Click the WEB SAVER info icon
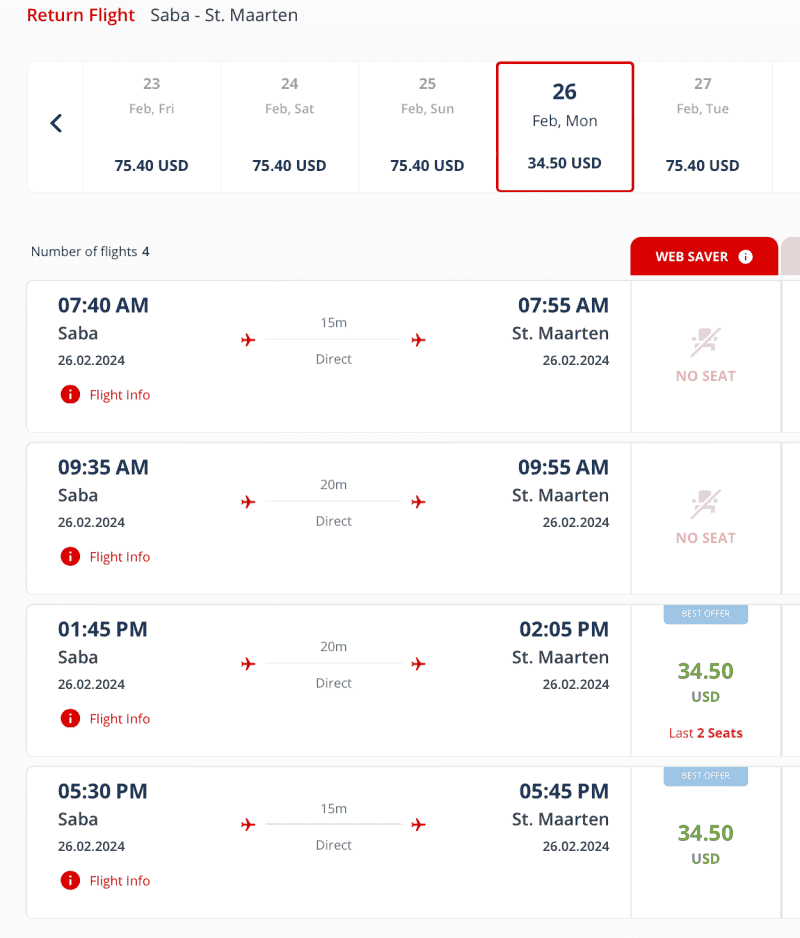The height and width of the screenshot is (938, 800). pyautogui.click(x=745, y=257)
